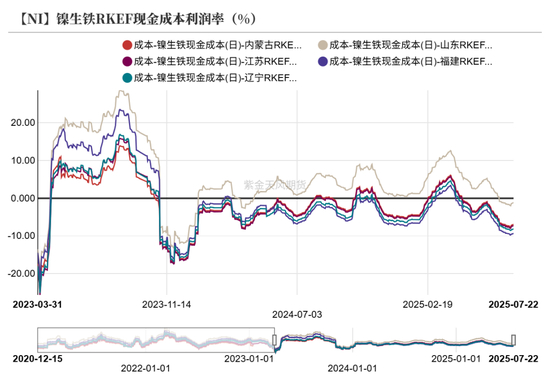The width and height of the screenshot is (550, 377).
Task: Toggle the beige 山东RKEF legend marker
Action: point(323,45)
